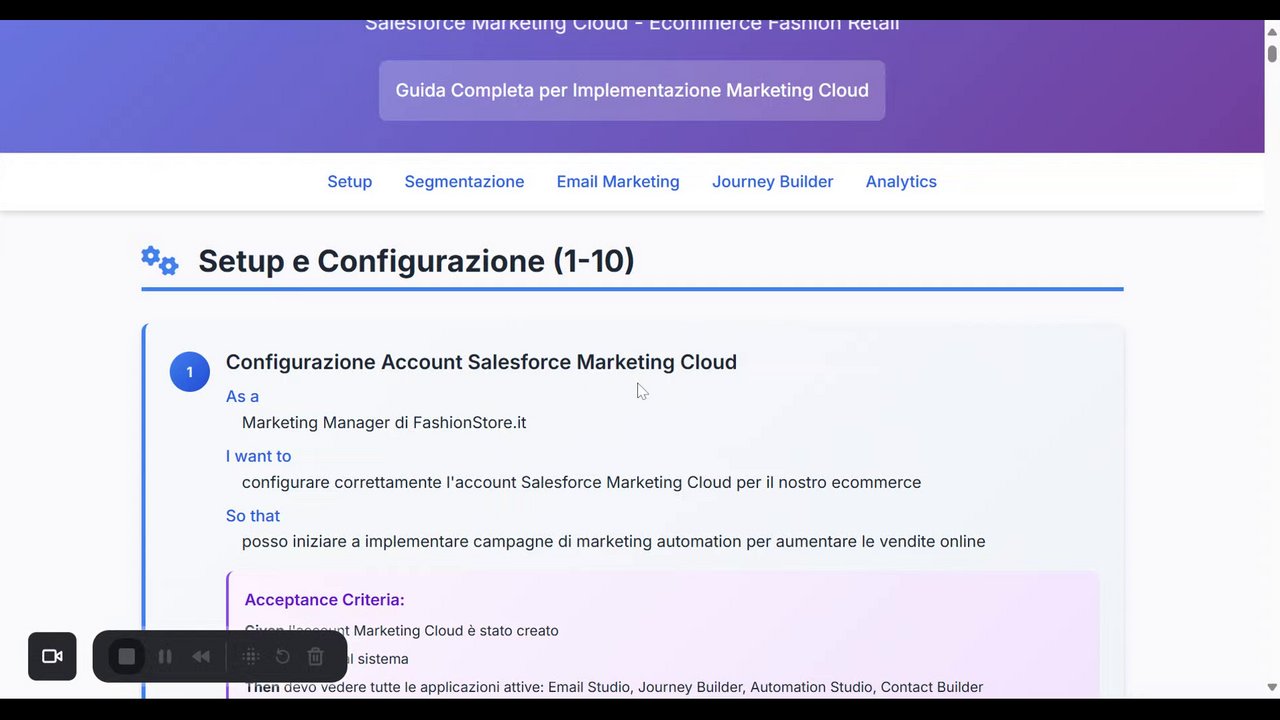Navigate to Journey Builder section

(x=772, y=182)
